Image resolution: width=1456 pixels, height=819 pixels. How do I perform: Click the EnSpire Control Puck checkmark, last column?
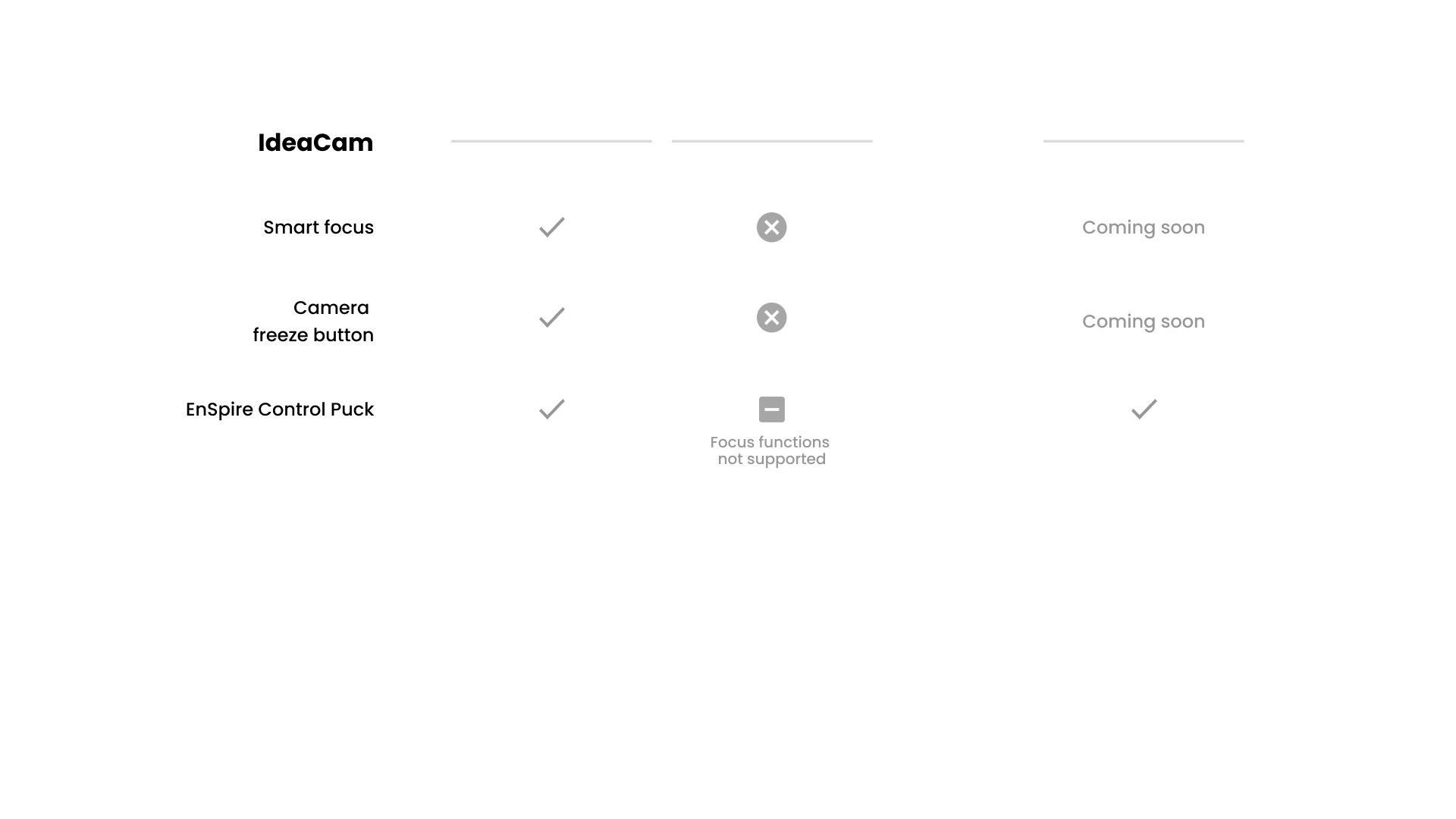1144,409
